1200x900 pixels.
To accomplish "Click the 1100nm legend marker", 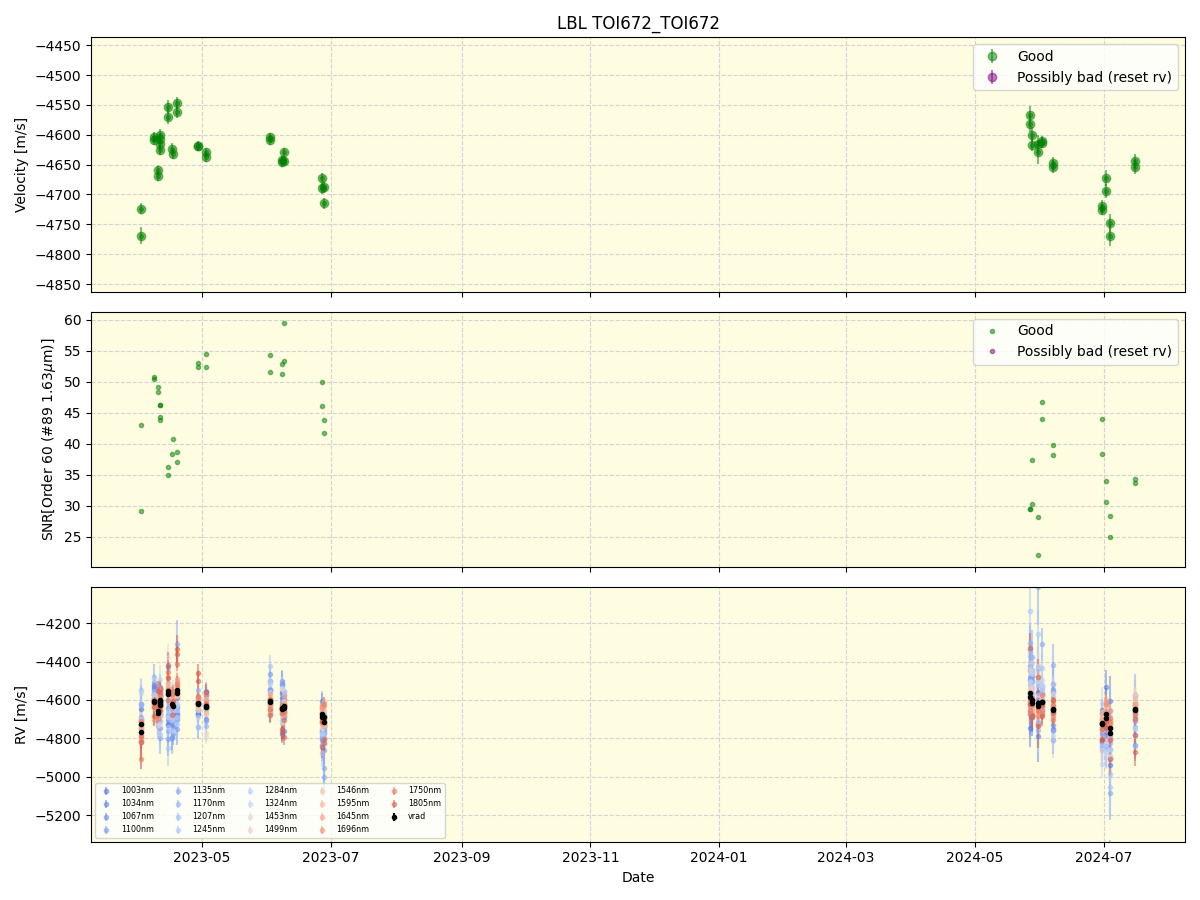I will click(106, 830).
